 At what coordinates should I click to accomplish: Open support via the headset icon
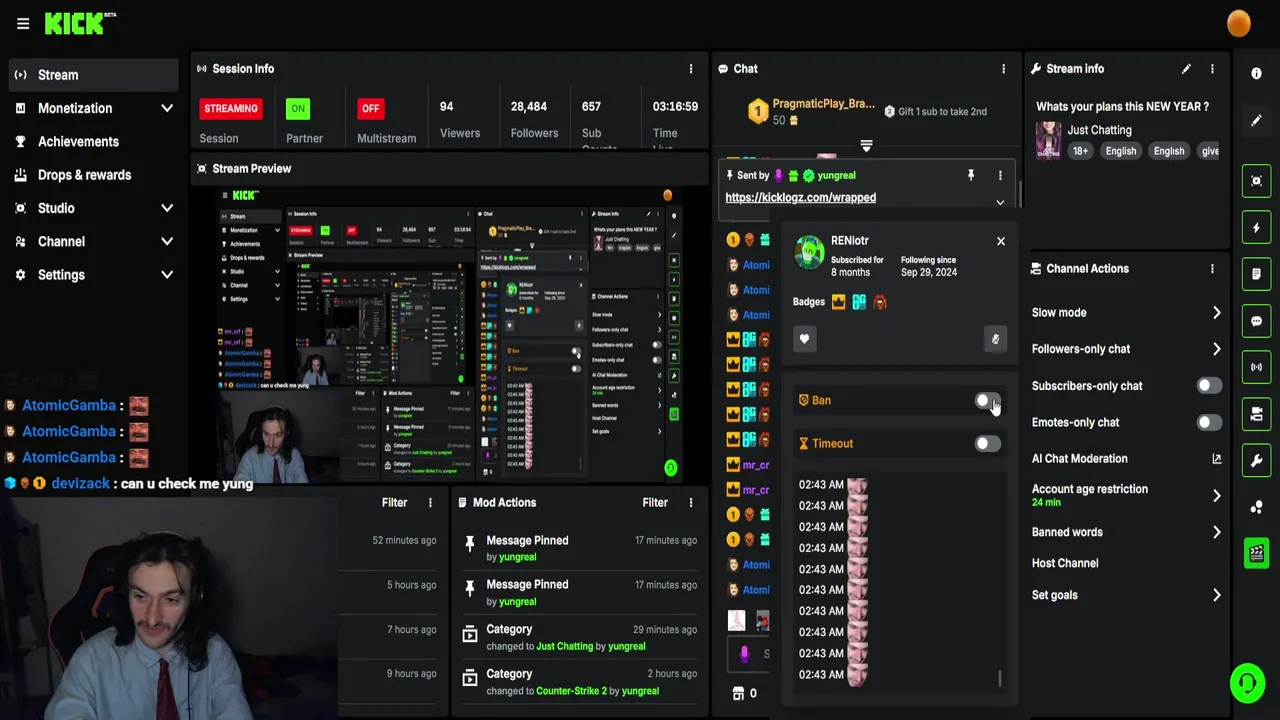(x=1247, y=684)
